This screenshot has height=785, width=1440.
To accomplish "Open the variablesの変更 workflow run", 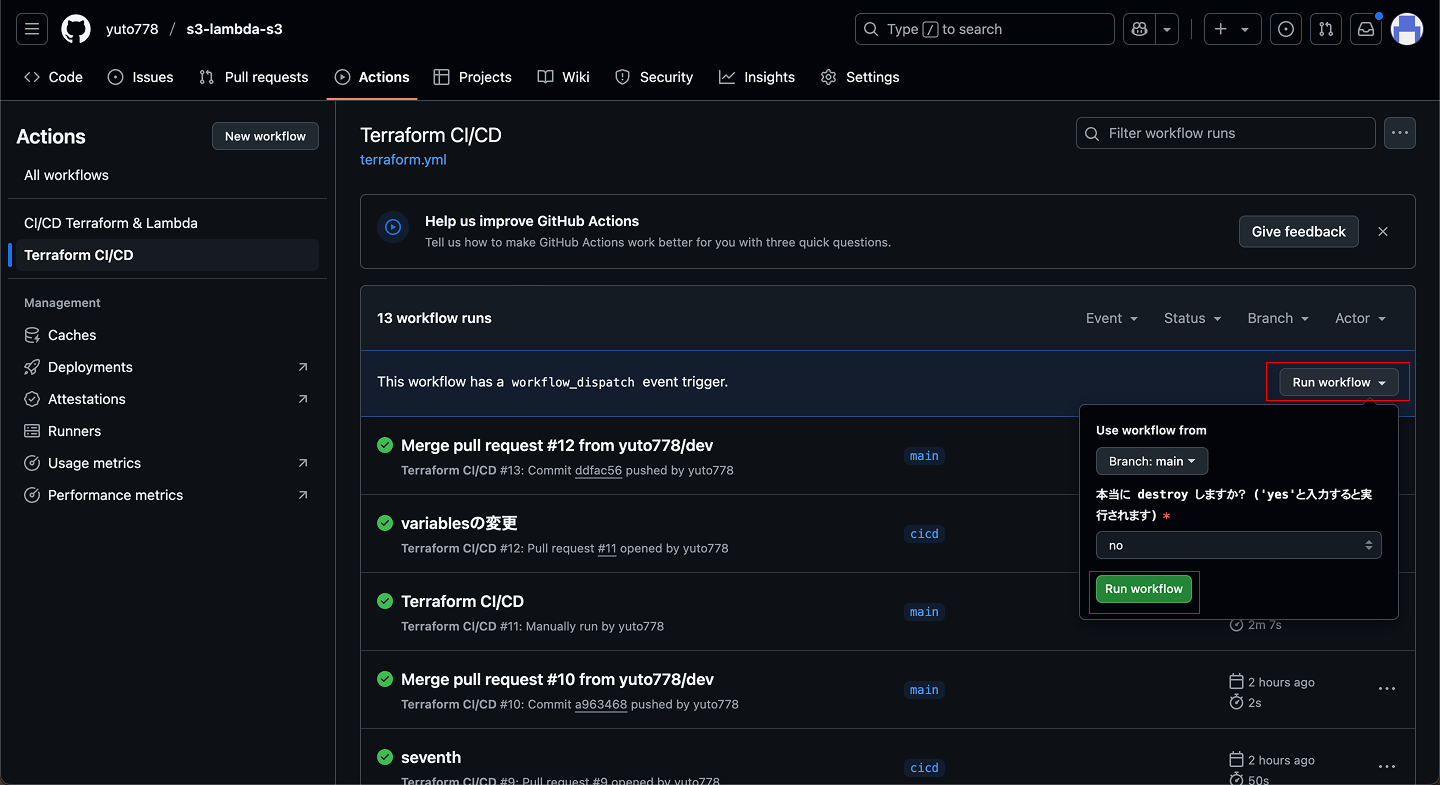I will tap(459, 523).
